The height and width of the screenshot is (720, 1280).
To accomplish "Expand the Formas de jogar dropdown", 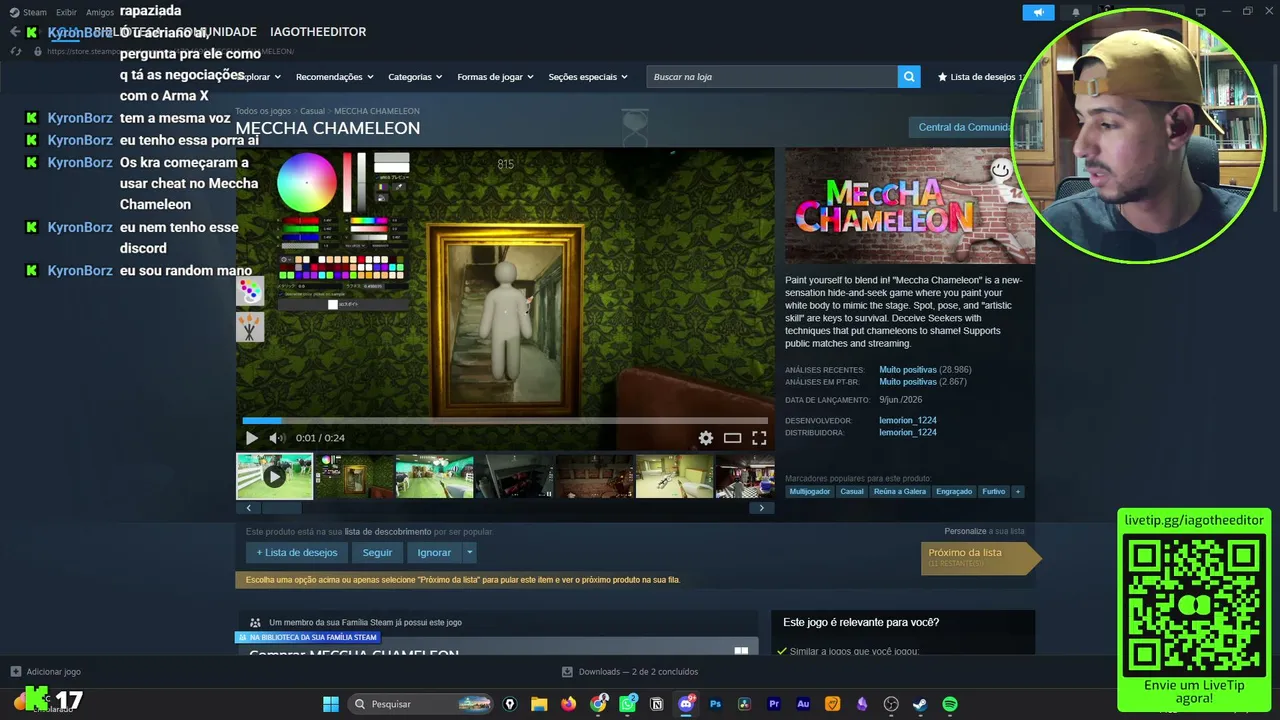I will (x=496, y=77).
